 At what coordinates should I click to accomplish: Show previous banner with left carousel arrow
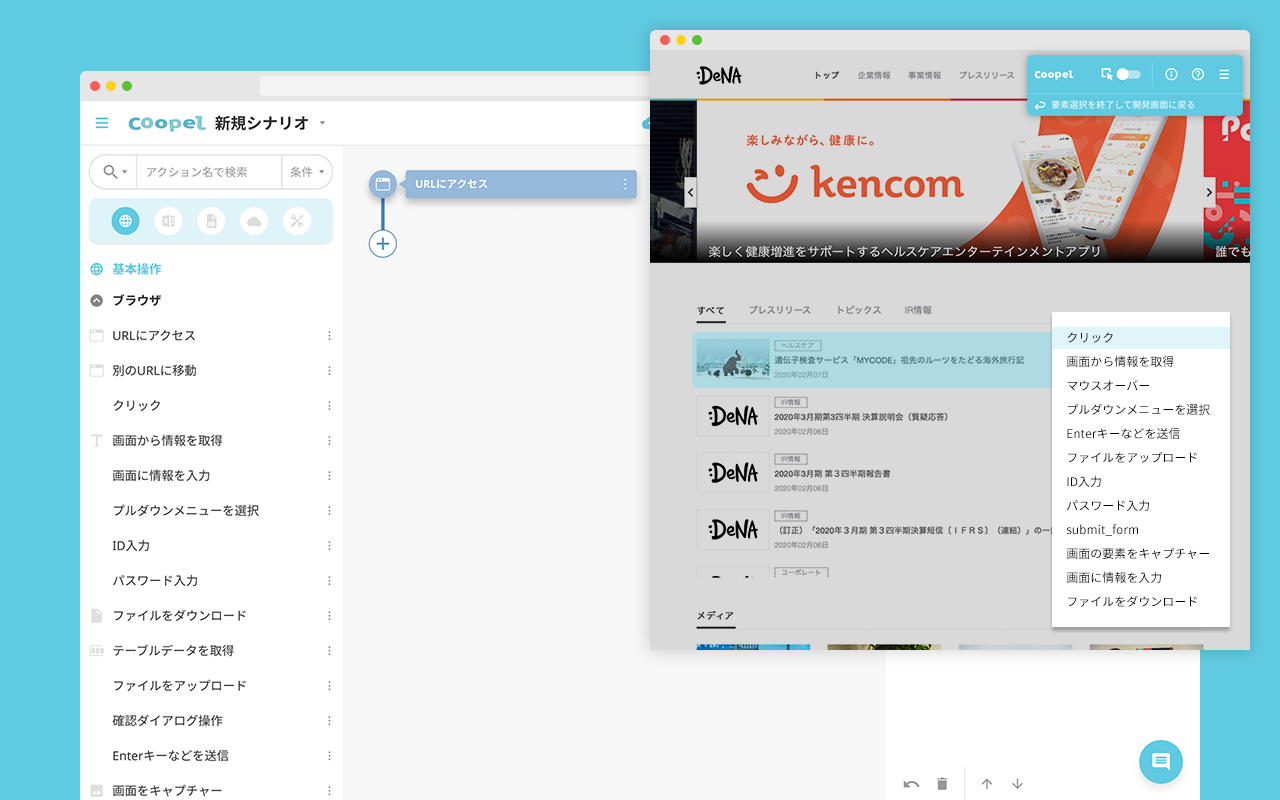pos(690,192)
